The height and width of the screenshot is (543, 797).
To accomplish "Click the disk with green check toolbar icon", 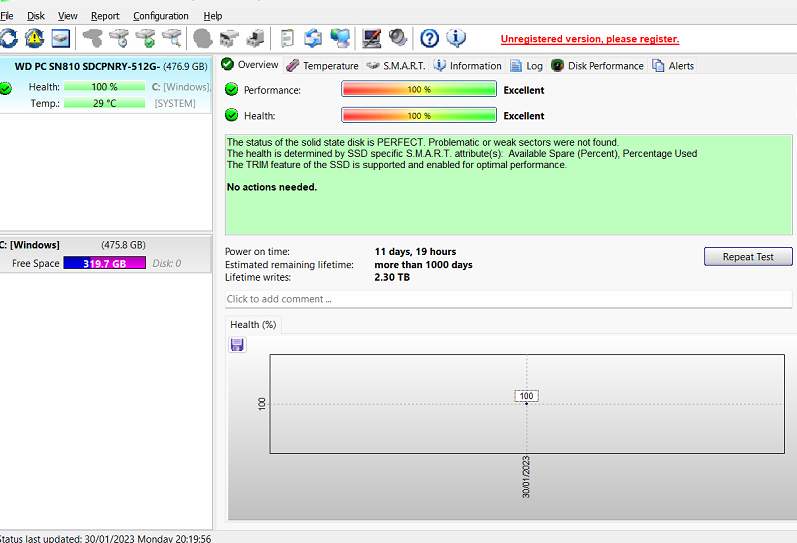I will 146,38.
